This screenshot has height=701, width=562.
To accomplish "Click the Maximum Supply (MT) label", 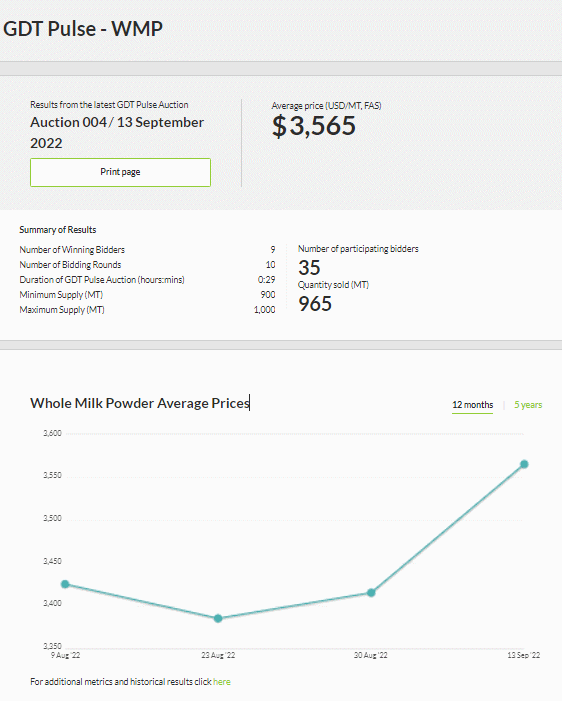I will click(62, 310).
